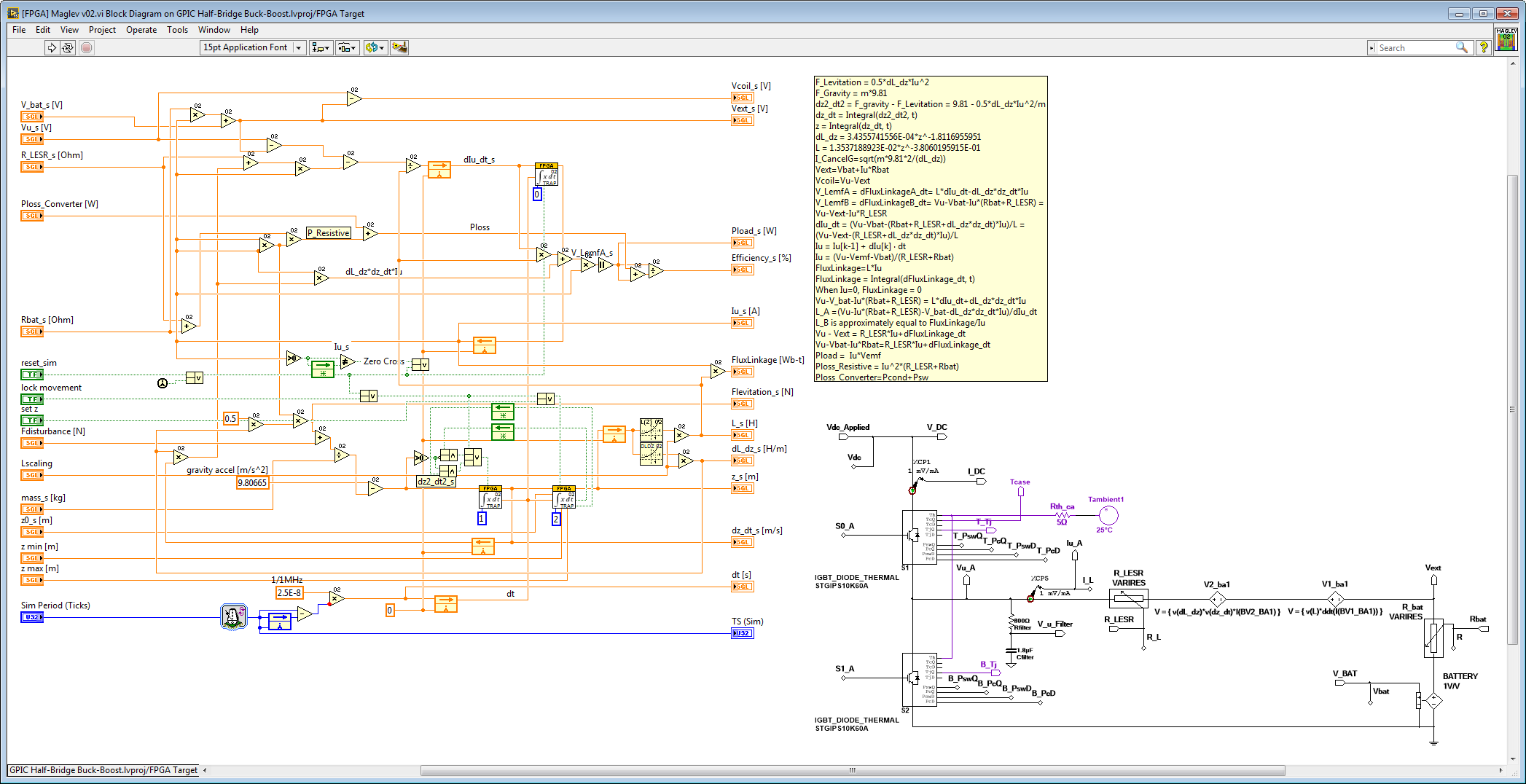Click the search magnifier icon
Image resolution: width=1526 pixels, height=784 pixels.
click(x=1461, y=47)
